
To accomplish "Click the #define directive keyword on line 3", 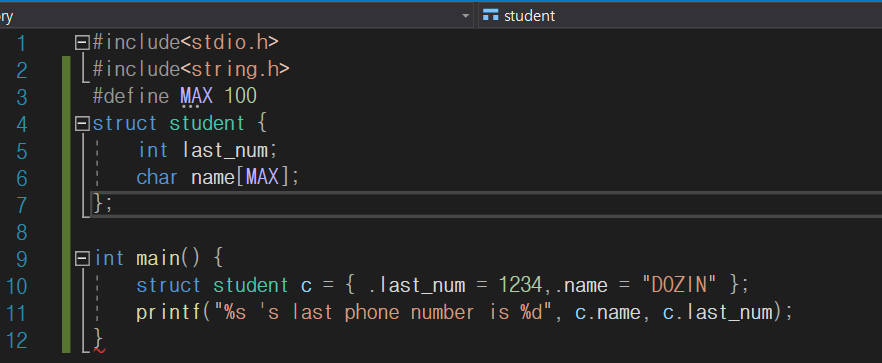I will click(130, 96).
